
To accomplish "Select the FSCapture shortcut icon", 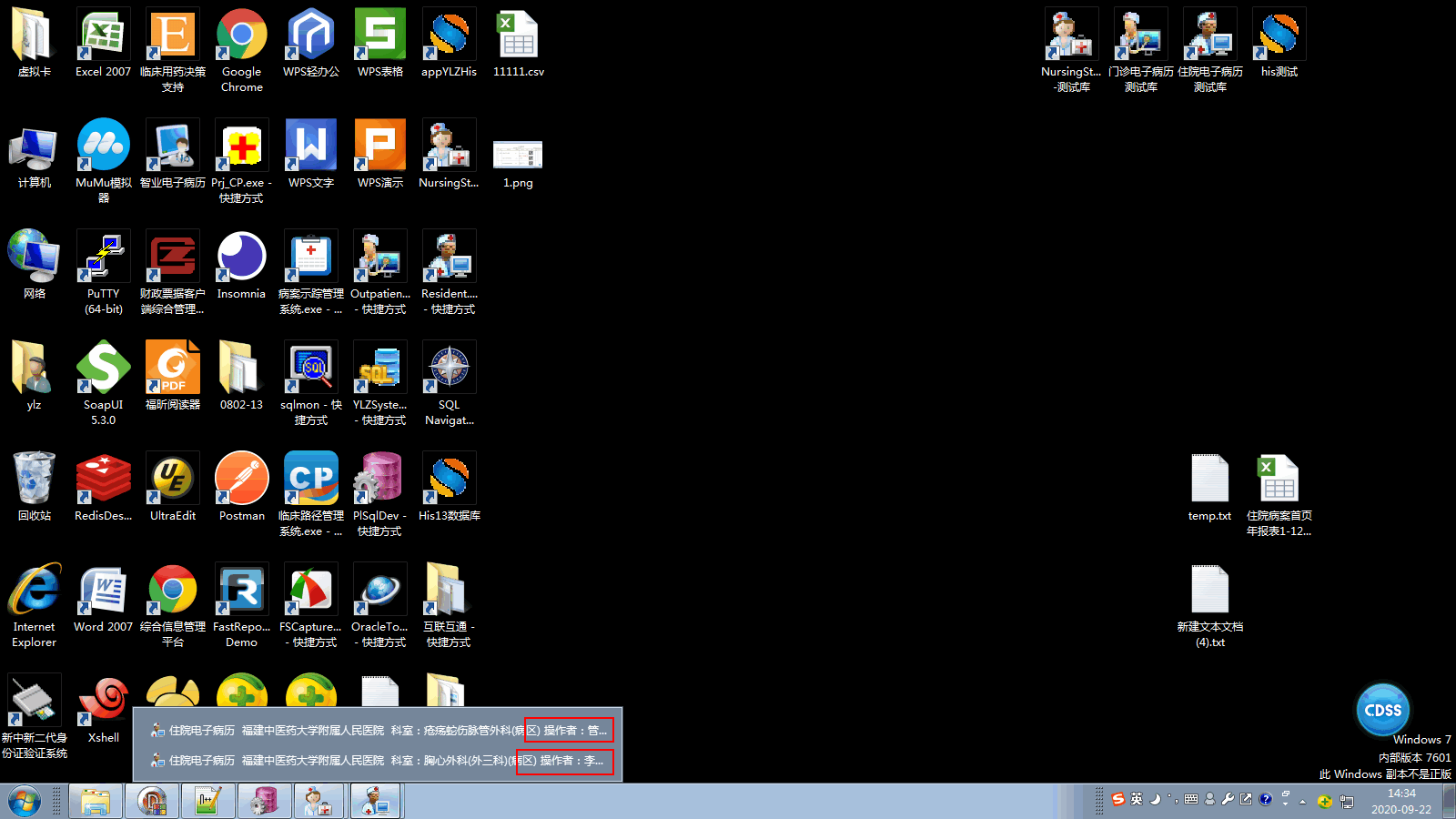I will [311, 606].
